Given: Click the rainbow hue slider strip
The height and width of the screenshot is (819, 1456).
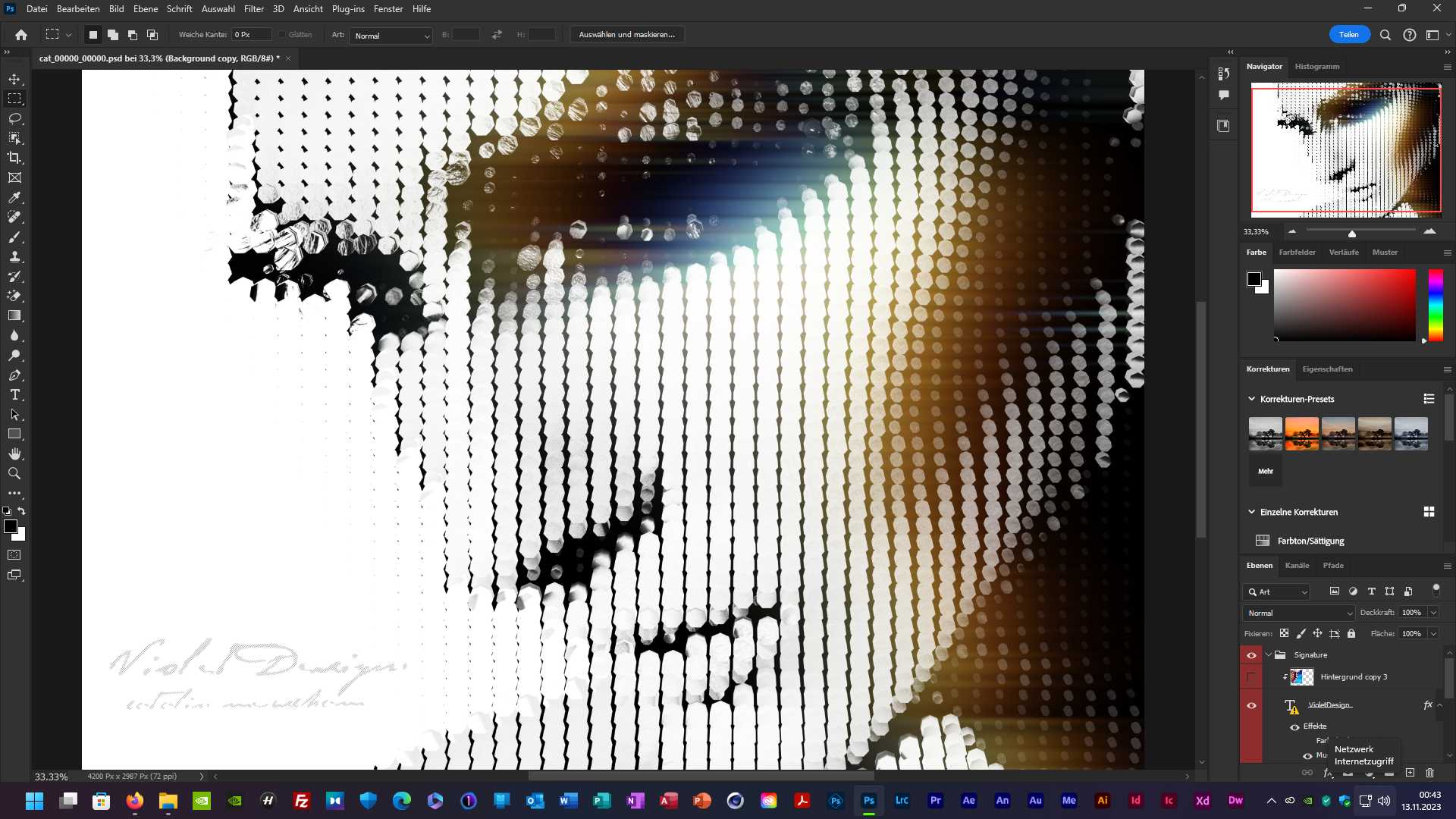Looking at the screenshot, I should (x=1436, y=305).
